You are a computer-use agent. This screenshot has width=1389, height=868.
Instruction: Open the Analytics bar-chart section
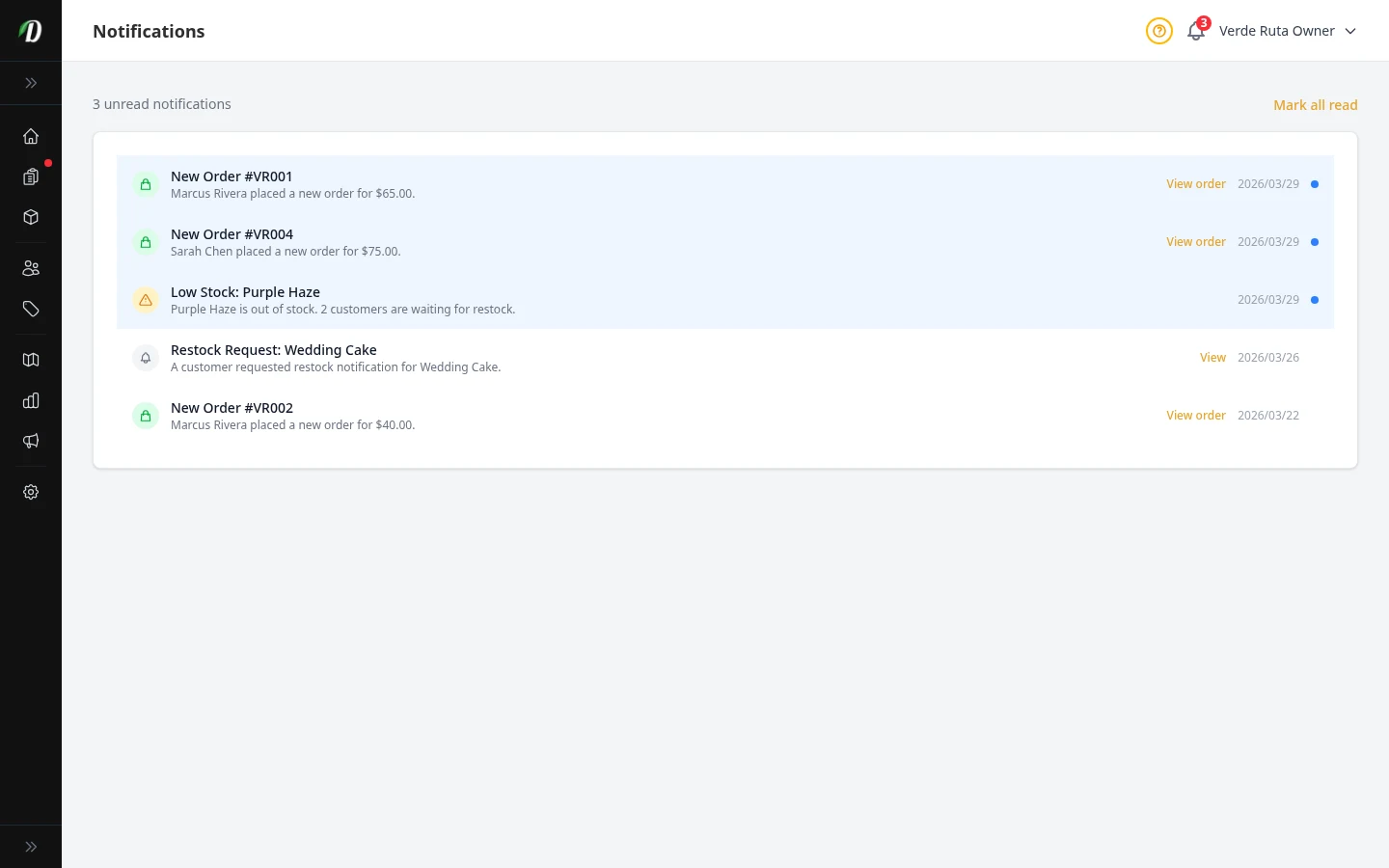31,400
